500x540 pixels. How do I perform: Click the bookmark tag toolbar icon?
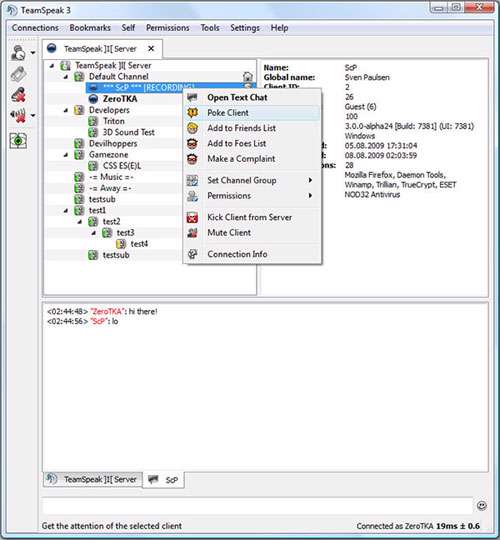coord(18,74)
